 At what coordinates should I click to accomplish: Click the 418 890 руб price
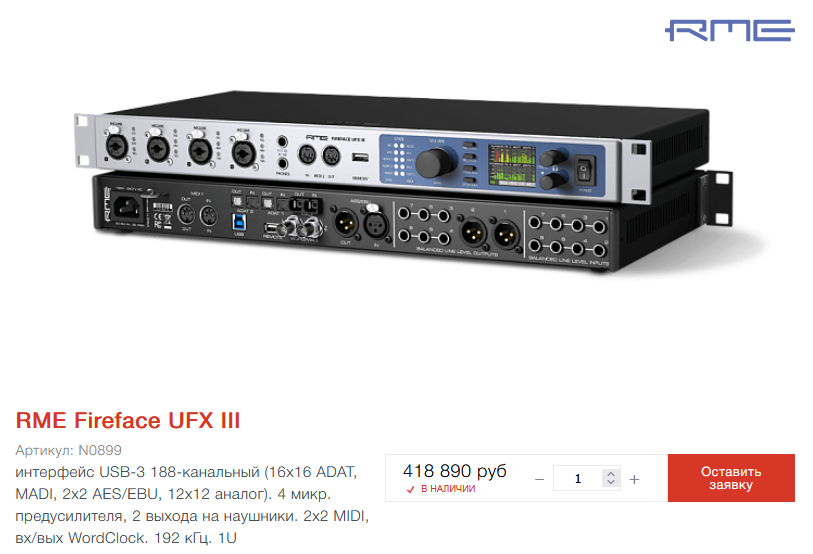pyautogui.click(x=455, y=471)
